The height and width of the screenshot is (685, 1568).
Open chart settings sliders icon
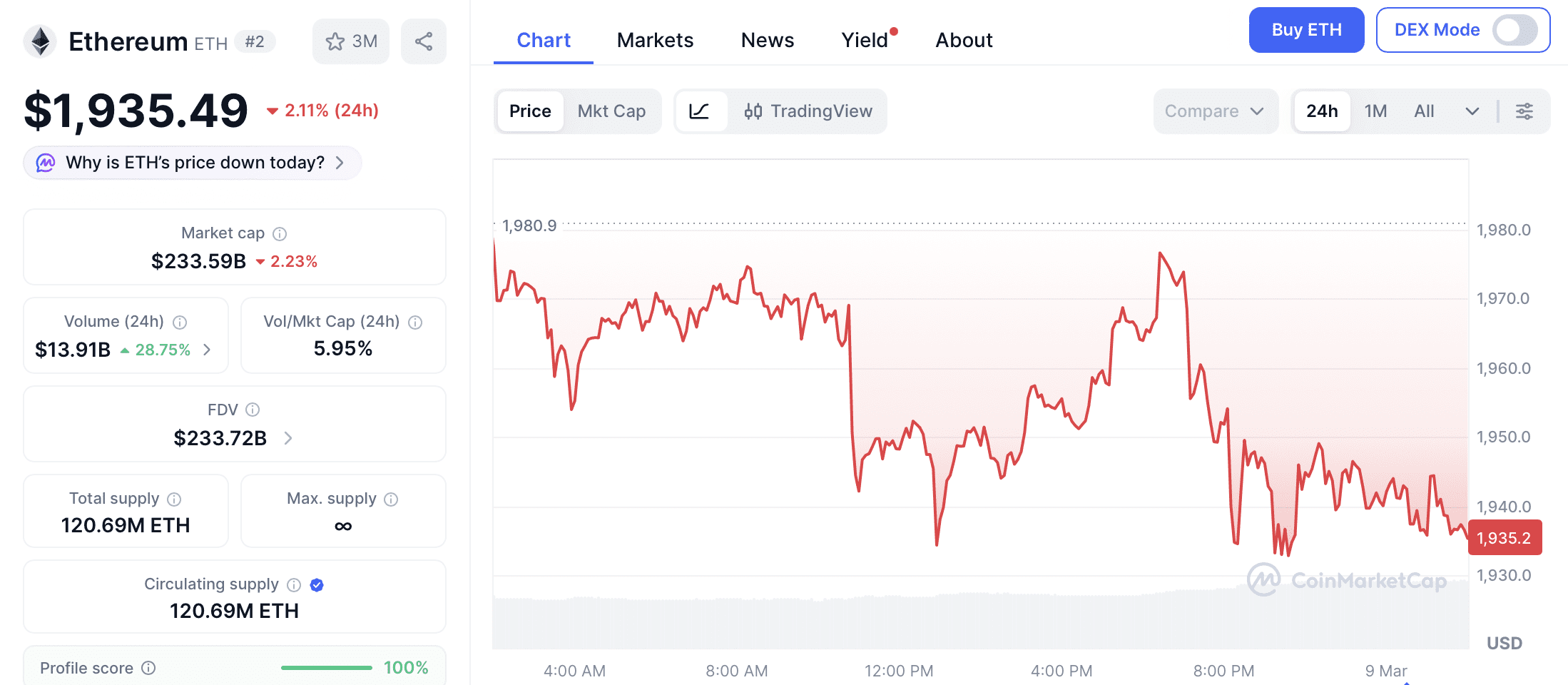(x=1524, y=111)
